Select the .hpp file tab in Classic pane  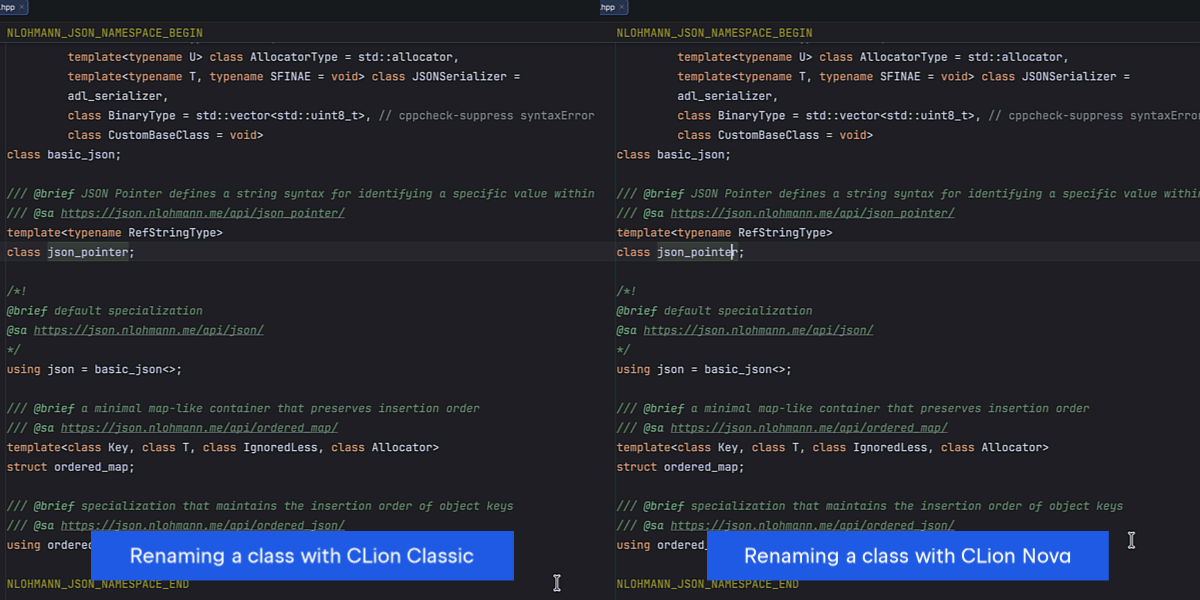tap(8, 7)
